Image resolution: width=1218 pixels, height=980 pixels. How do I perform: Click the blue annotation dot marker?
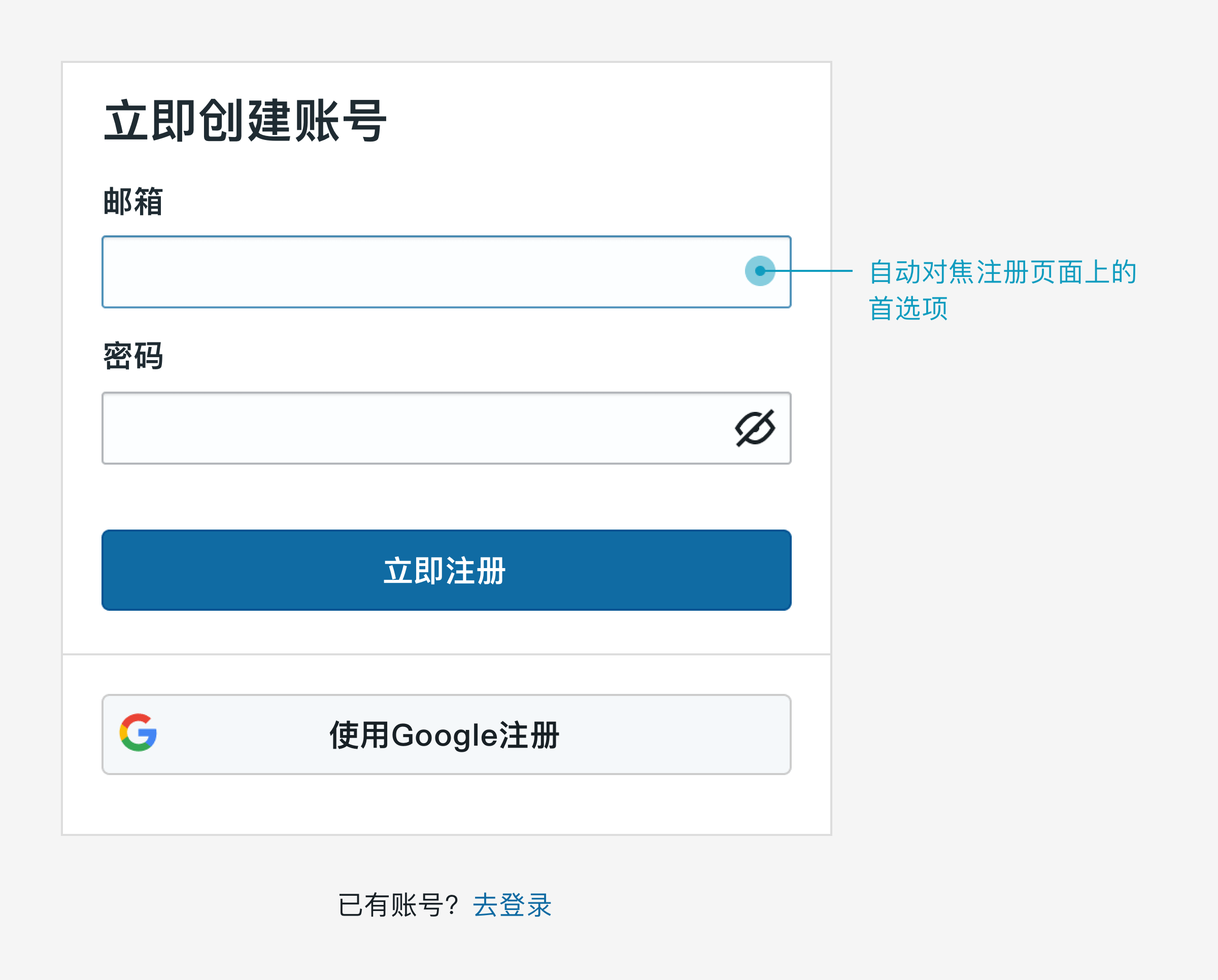[760, 272]
